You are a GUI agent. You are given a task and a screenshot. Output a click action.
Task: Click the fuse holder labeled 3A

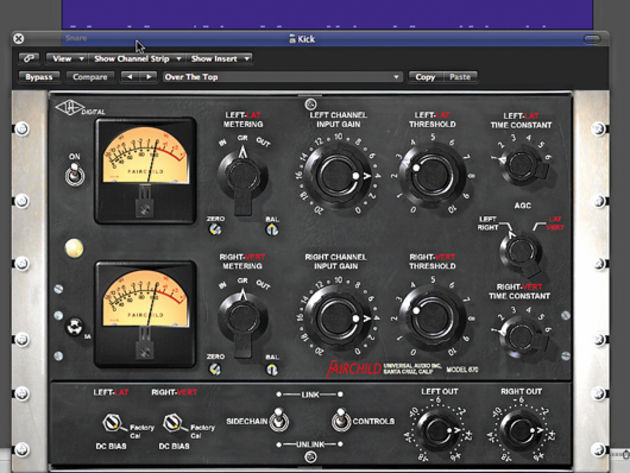coord(75,327)
